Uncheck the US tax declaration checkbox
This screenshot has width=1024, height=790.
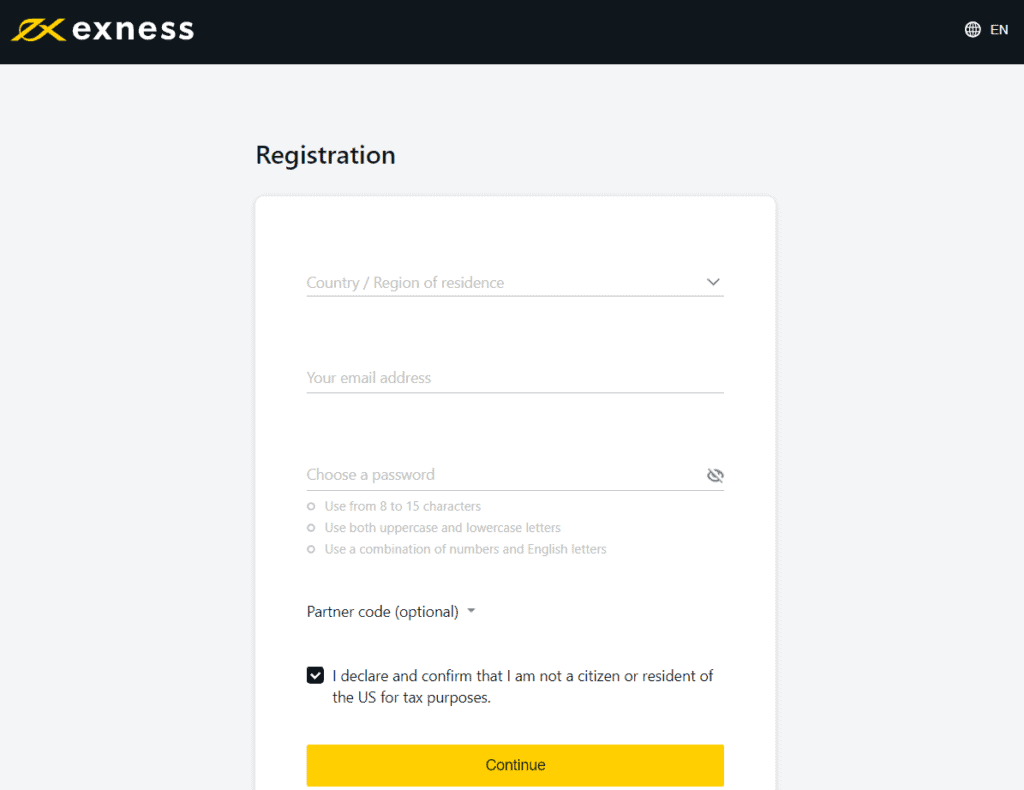tap(315, 675)
